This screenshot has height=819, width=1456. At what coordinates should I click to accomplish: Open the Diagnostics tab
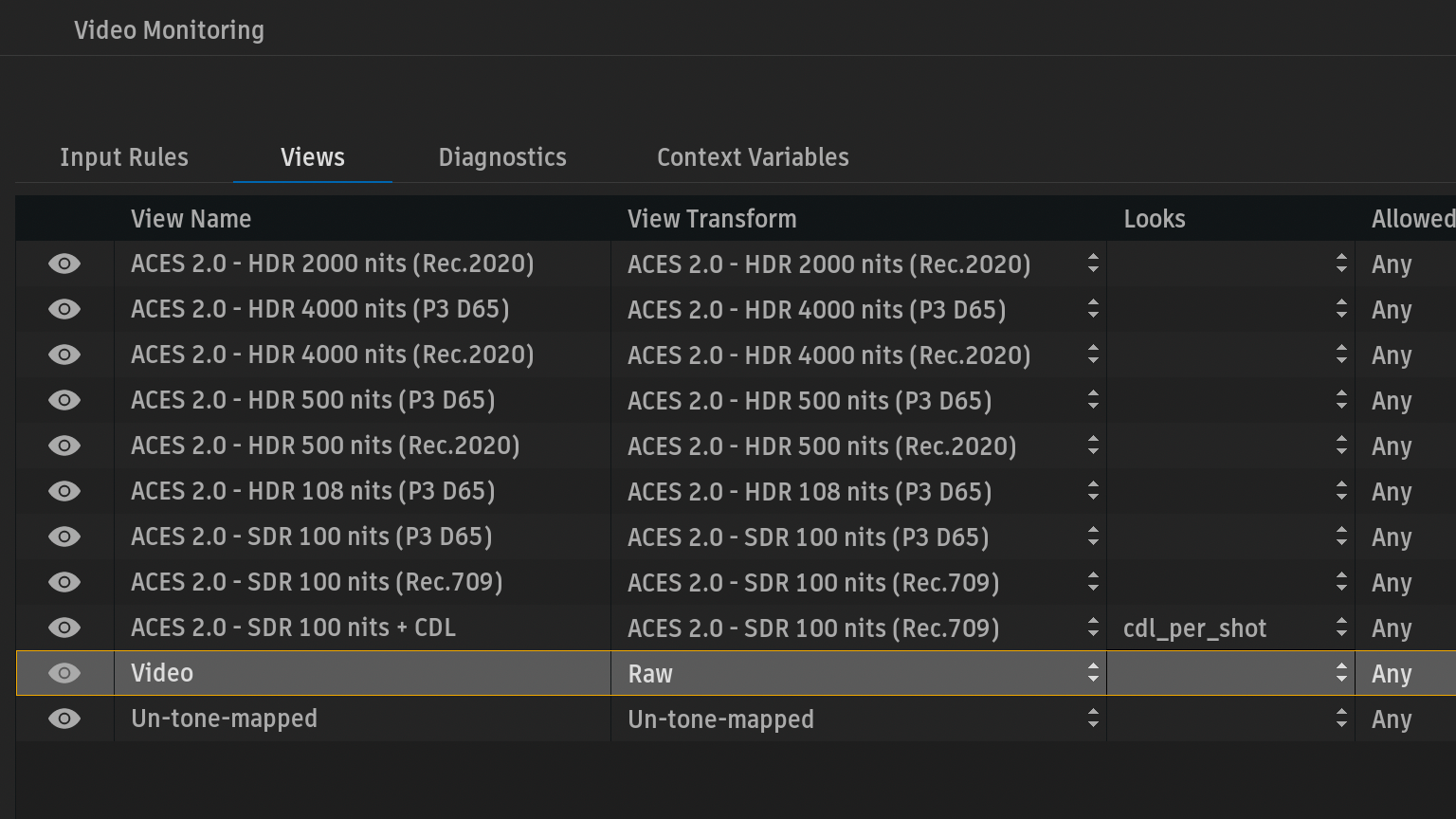tap(502, 157)
